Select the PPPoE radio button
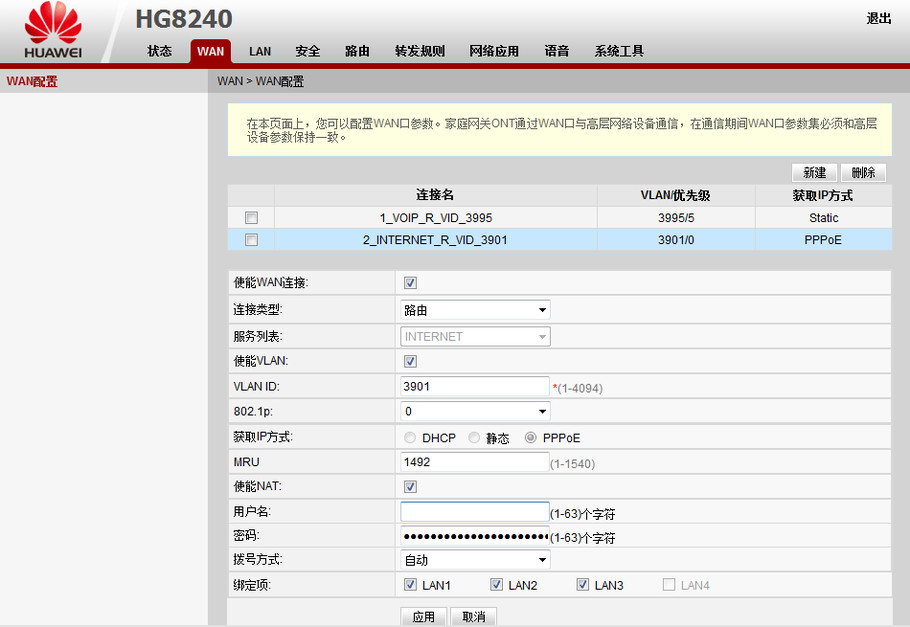 [530, 437]
